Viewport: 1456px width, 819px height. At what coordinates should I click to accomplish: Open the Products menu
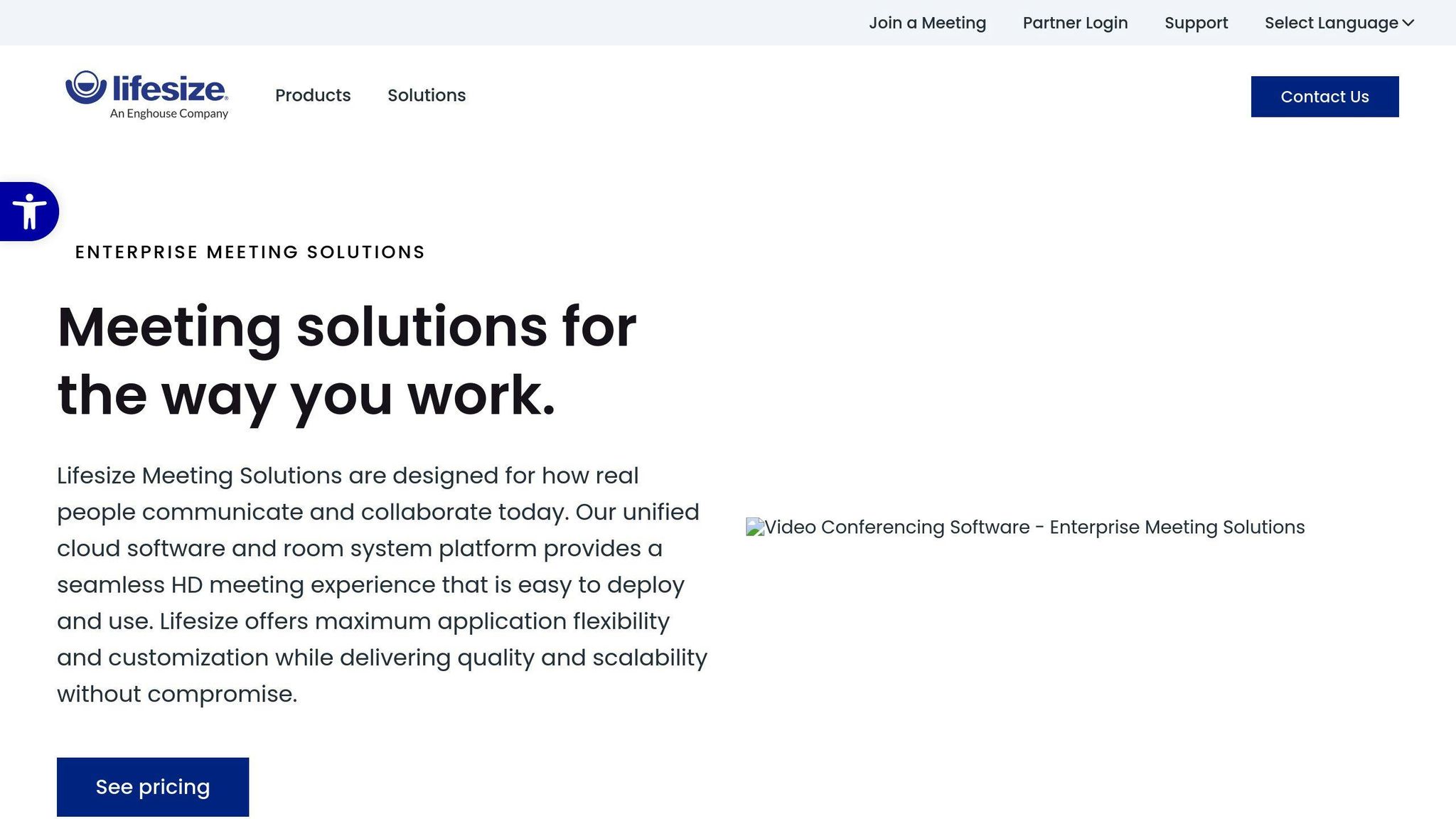pyautogui.click(x=313, y=95)
